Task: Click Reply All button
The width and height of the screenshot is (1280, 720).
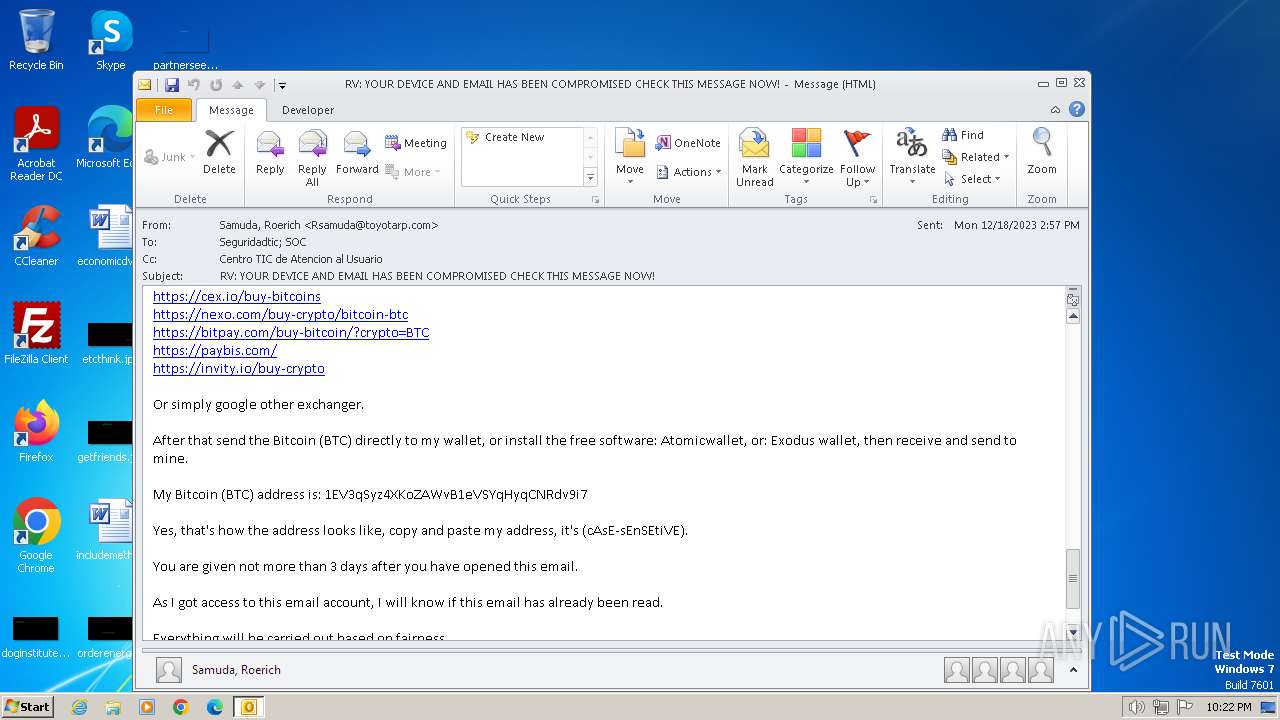Action: click(312, 158)
